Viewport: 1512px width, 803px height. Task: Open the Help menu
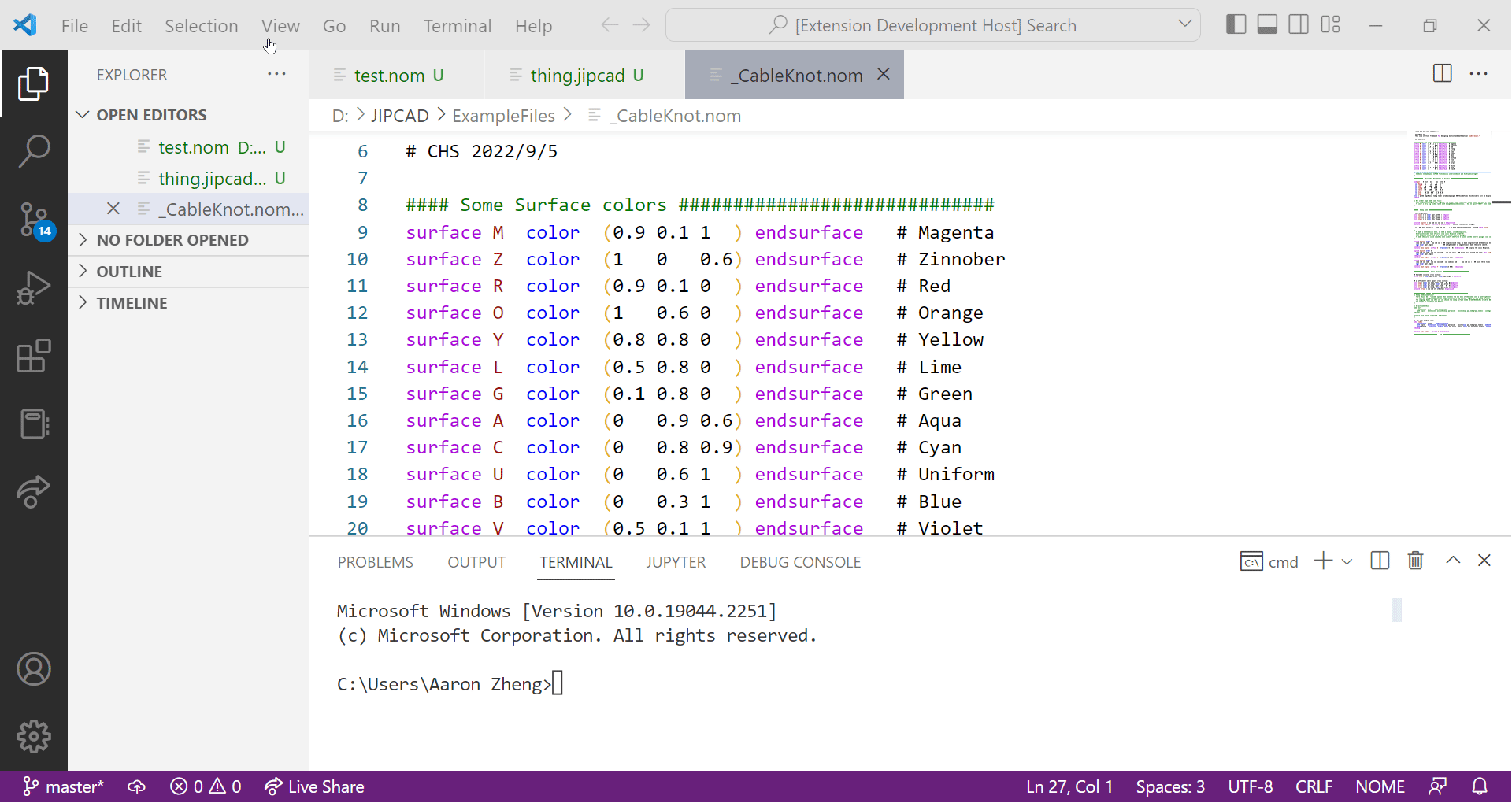pyautogui.click(x=533, y=26)
